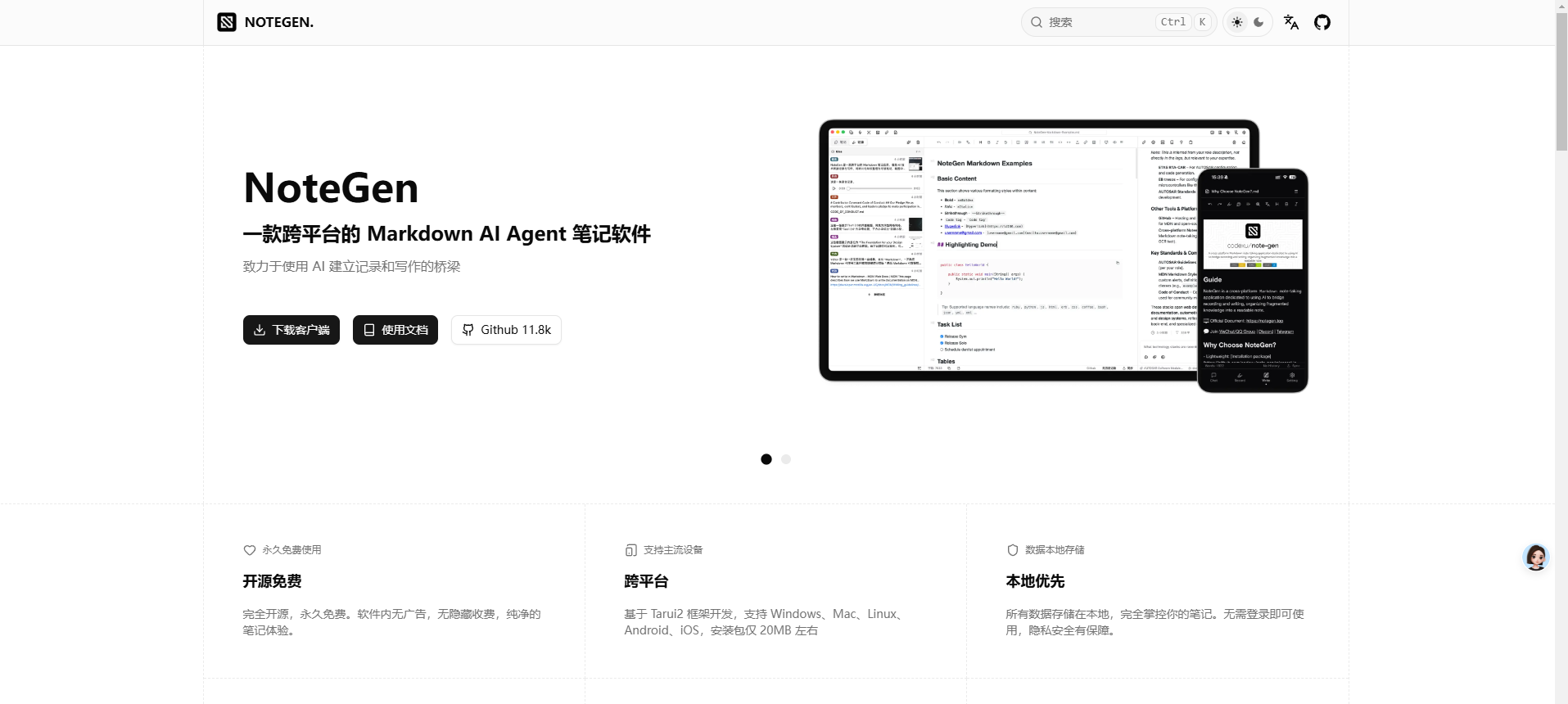Open the NOTEGEN. home link text

tap(279, 22)
